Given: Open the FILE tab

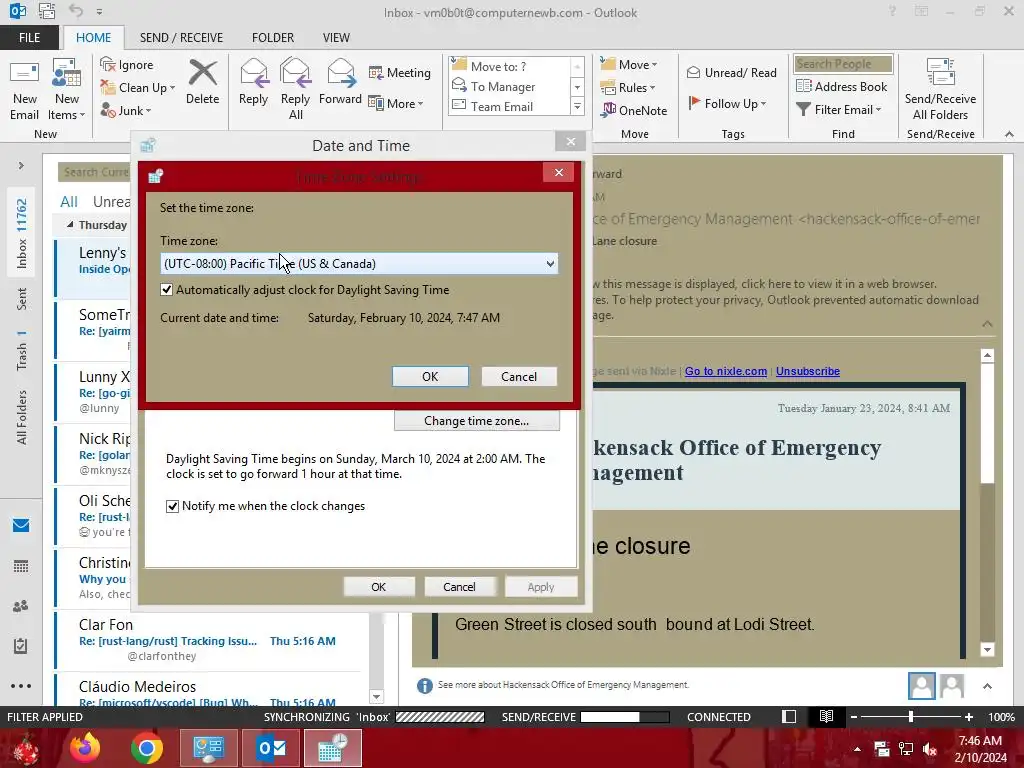Looking at the screenshot, I should click(29, 37).
